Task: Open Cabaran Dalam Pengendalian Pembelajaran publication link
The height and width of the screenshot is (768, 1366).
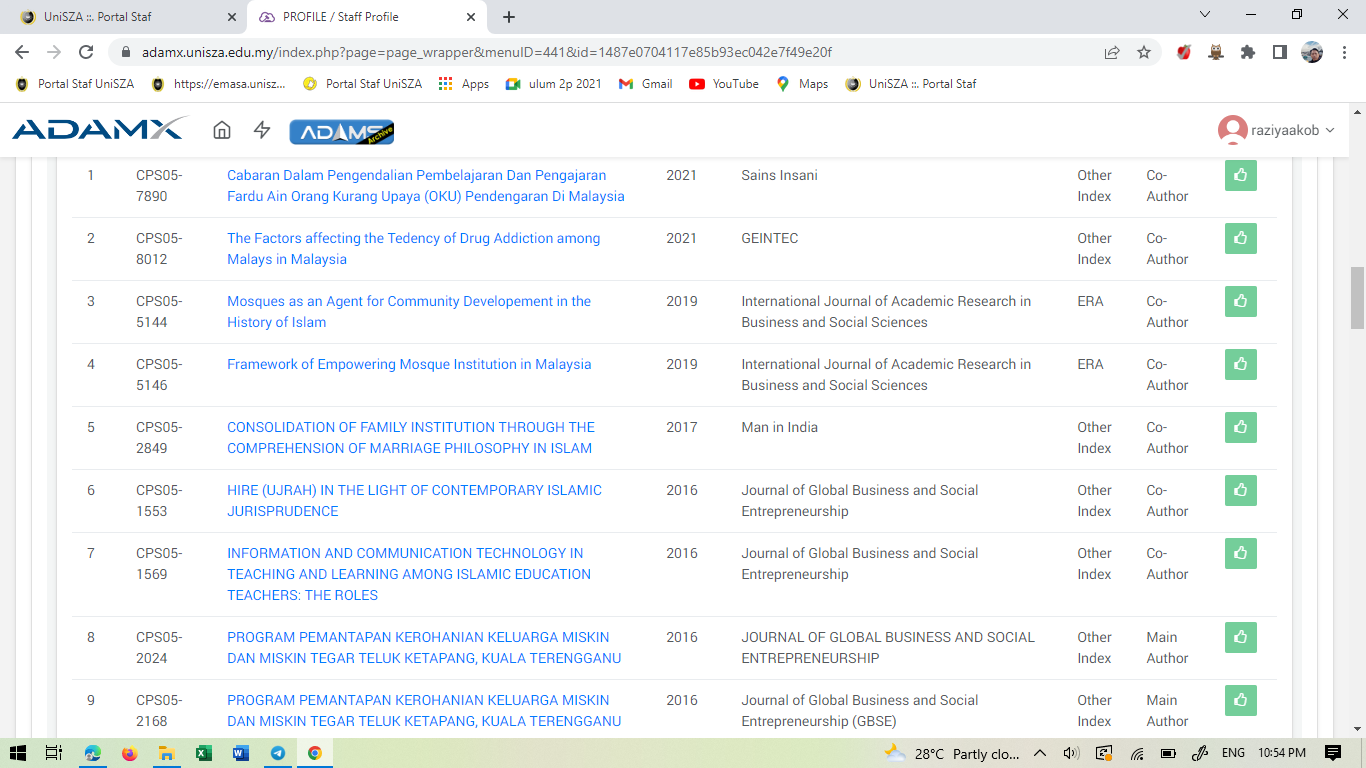Action: pos(426,185)
